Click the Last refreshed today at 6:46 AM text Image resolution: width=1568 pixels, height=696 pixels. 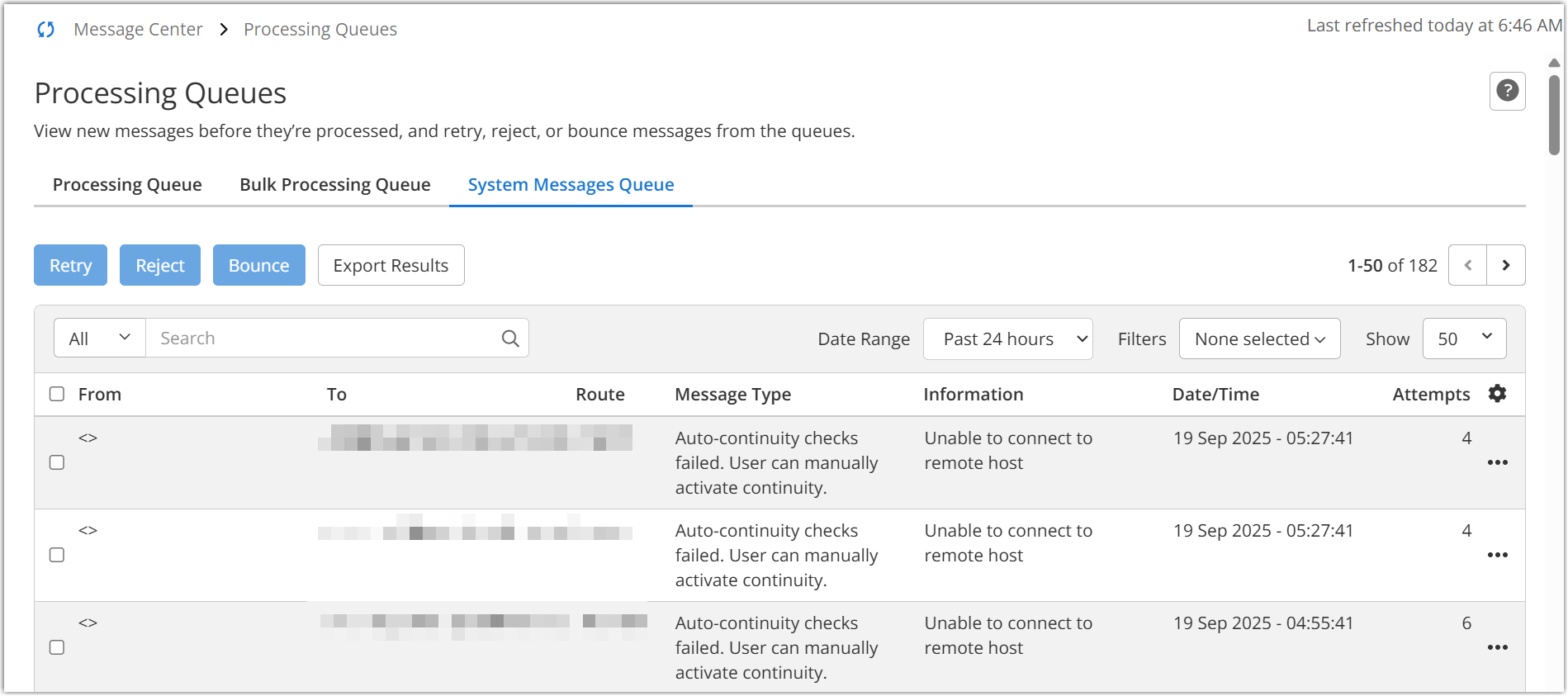[x=1434, y=26]
